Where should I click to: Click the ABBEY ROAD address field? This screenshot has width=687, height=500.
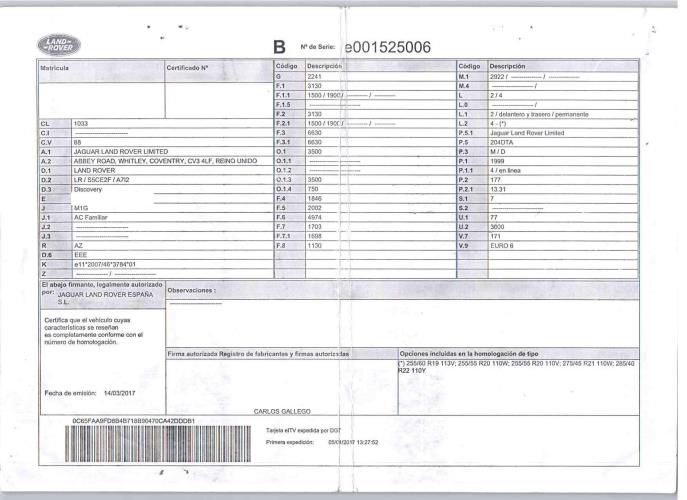[x=165, y=161]
